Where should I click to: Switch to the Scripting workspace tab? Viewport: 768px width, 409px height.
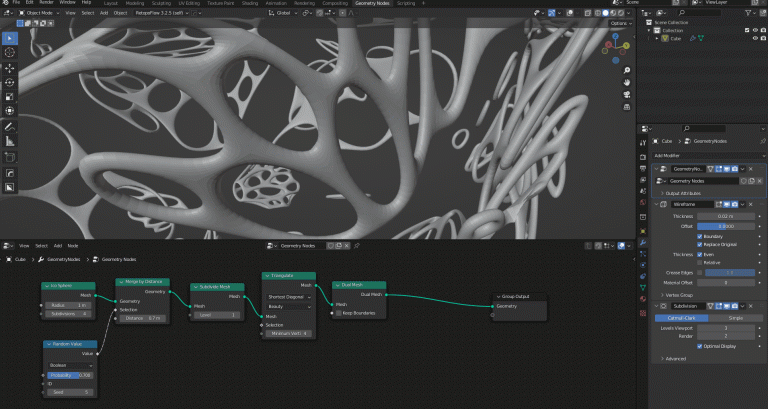tap(407, 3)
